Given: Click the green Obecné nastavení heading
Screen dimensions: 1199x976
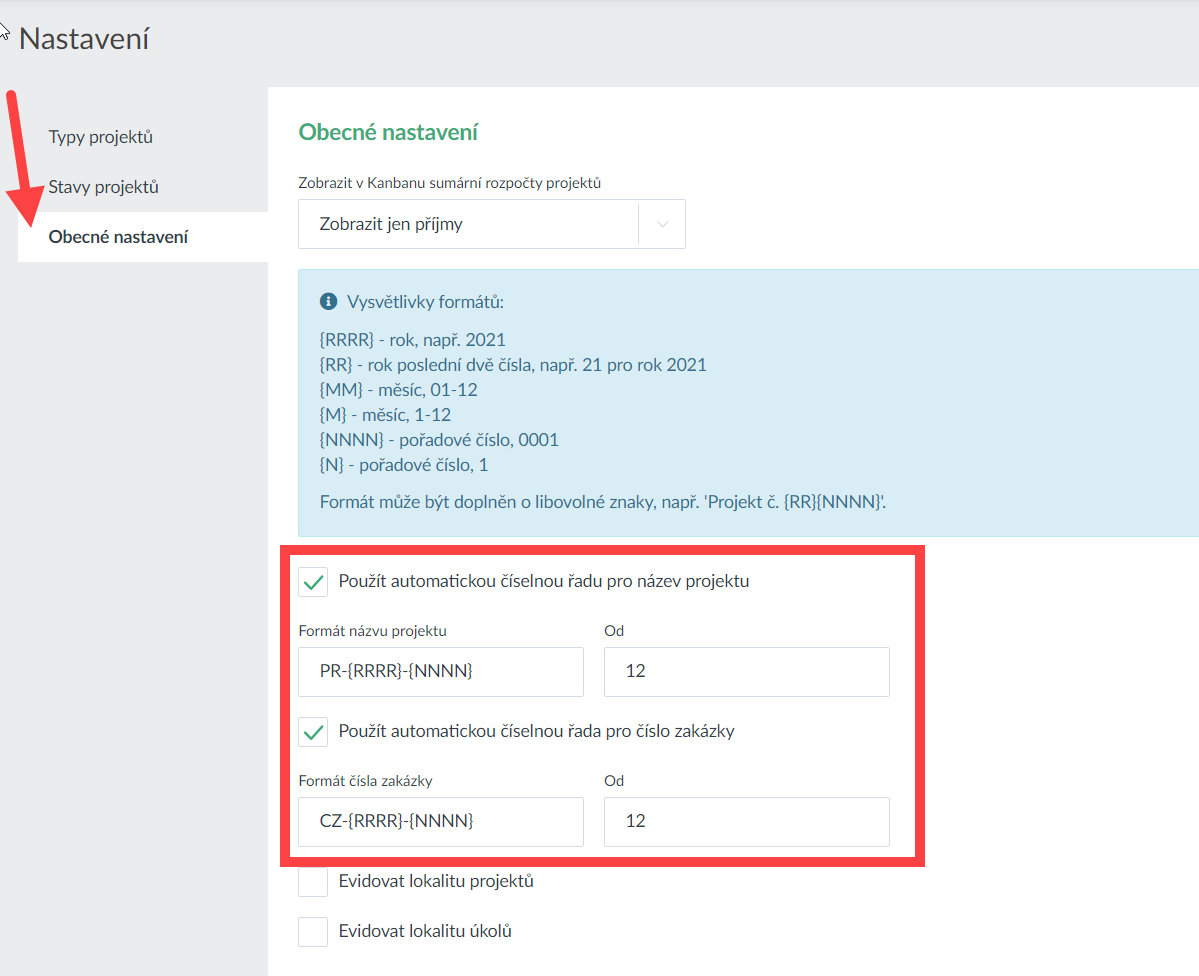Looking at the screenshot, I should click(x=388, y=132).
